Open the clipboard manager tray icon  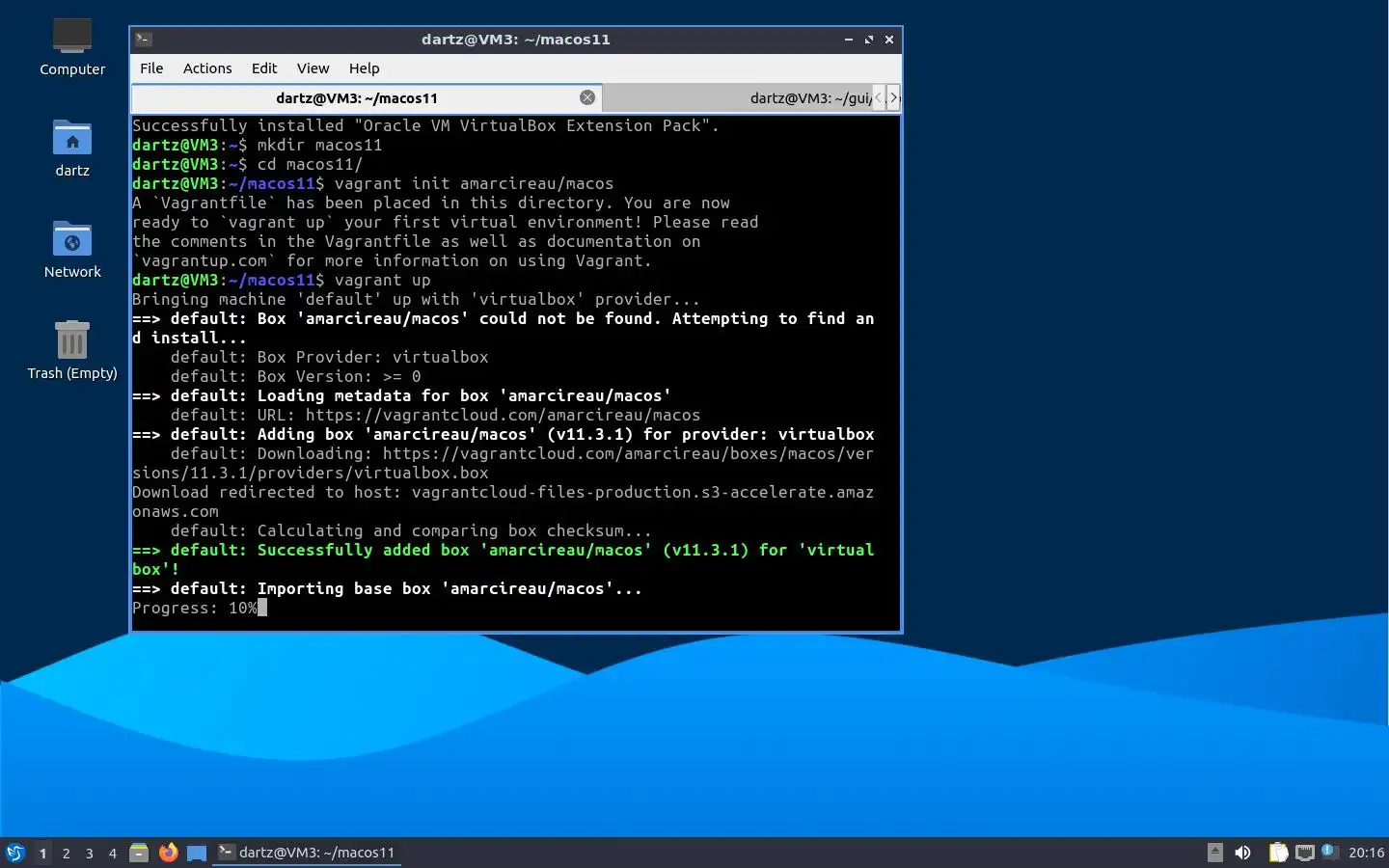(x=1278, y=853)
